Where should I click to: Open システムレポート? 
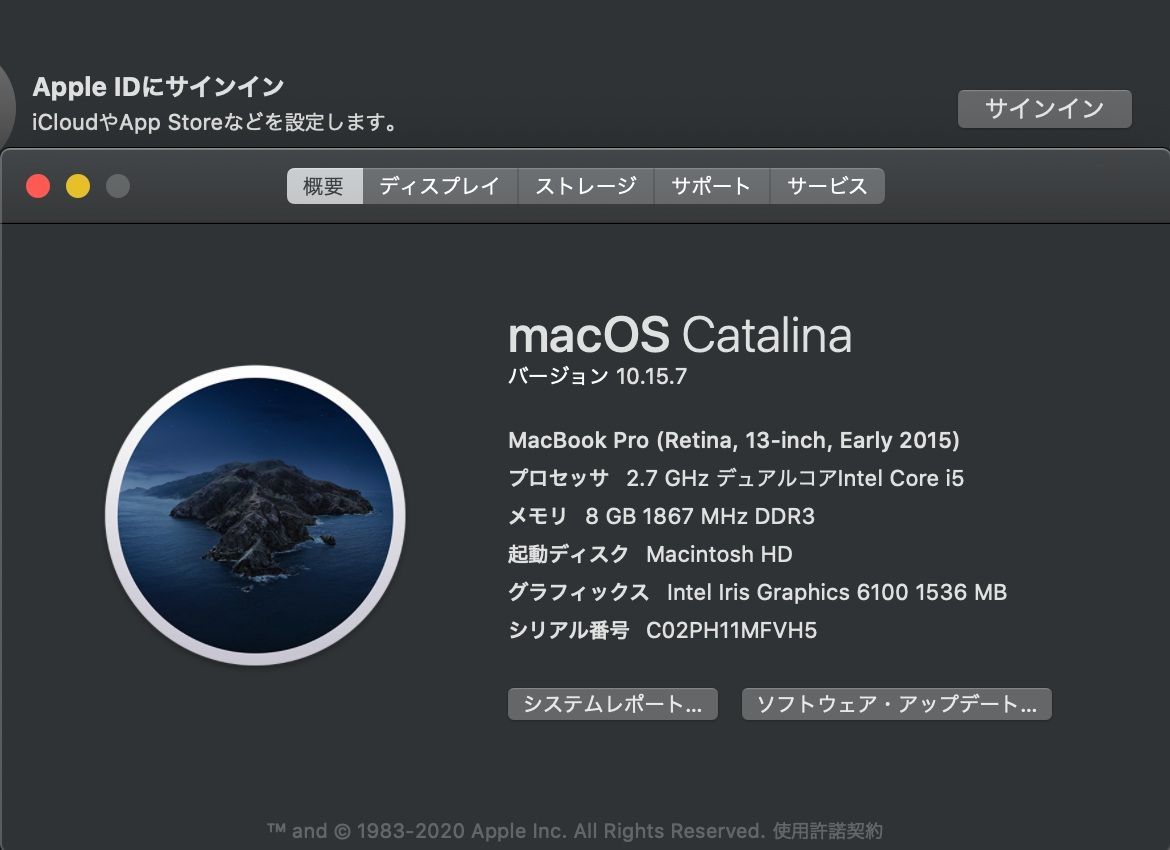pos(612,704)
